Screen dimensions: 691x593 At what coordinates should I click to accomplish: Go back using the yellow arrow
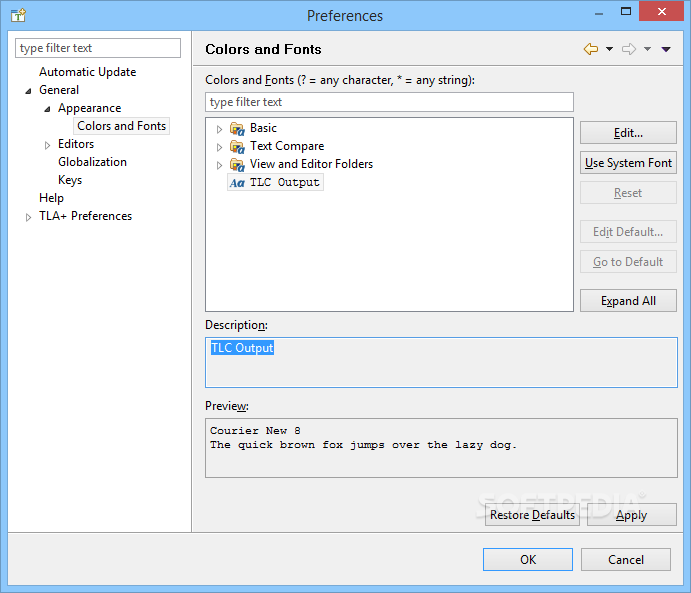click(x=591, y=49)
